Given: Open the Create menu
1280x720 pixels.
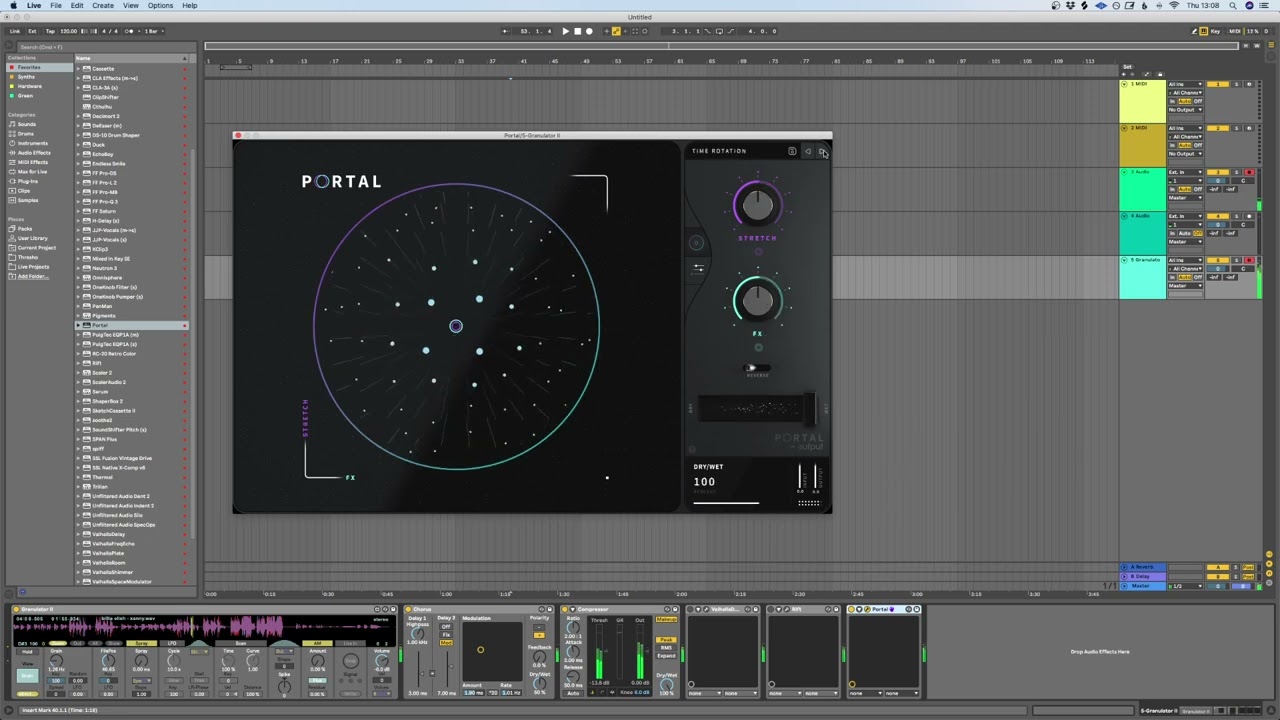Looking at the screenshot, I should tap(103, 5).
